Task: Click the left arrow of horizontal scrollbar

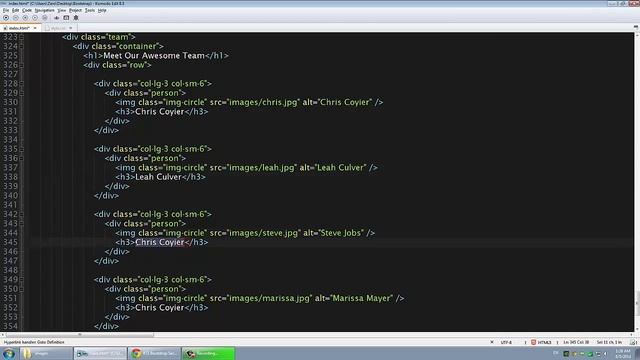Action: point(2,335)
